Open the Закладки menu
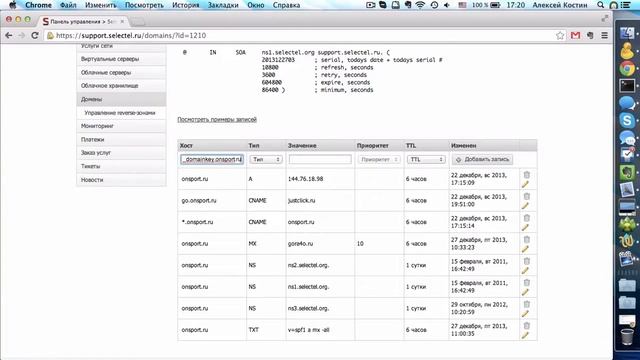640x360 pixels. 223,5
